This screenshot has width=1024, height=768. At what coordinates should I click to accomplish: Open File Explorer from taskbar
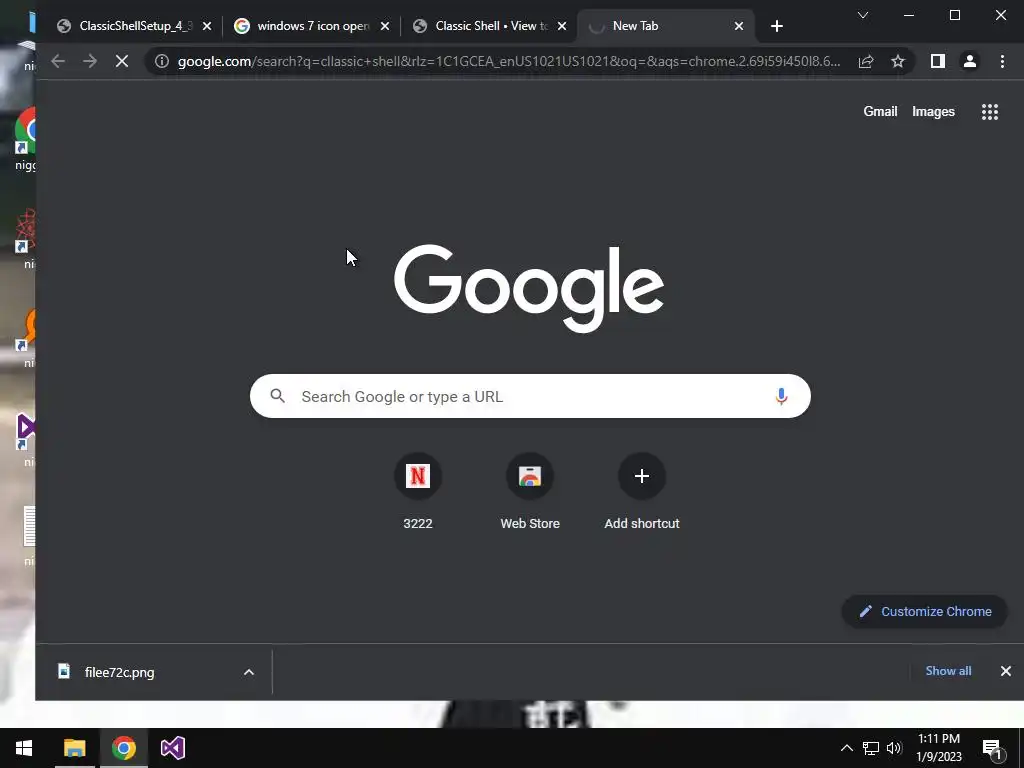74,748
